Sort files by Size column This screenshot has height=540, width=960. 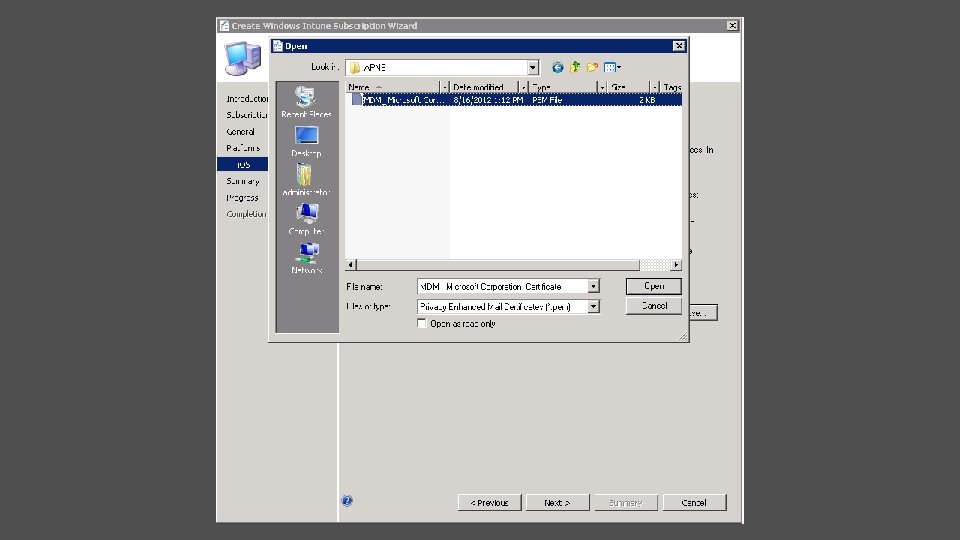pos(628,88)
